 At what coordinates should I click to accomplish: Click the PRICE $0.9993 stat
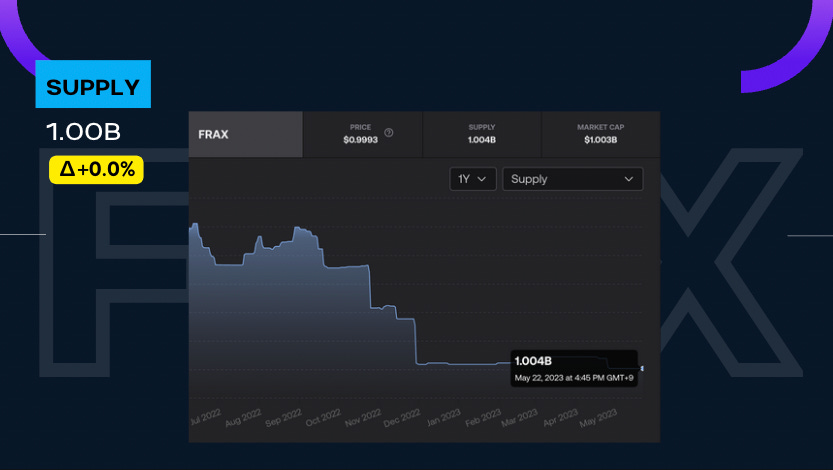click(x=361, y=134)
